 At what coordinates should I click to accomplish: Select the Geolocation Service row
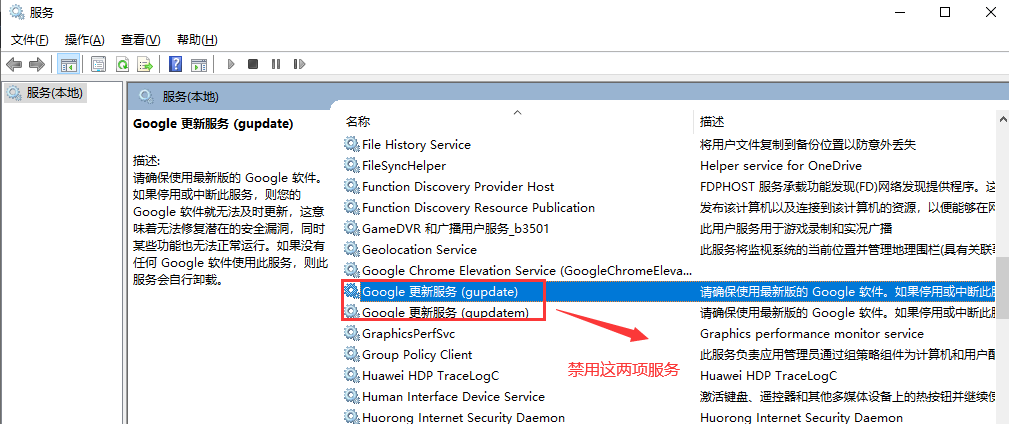click(x=669, y=250)
